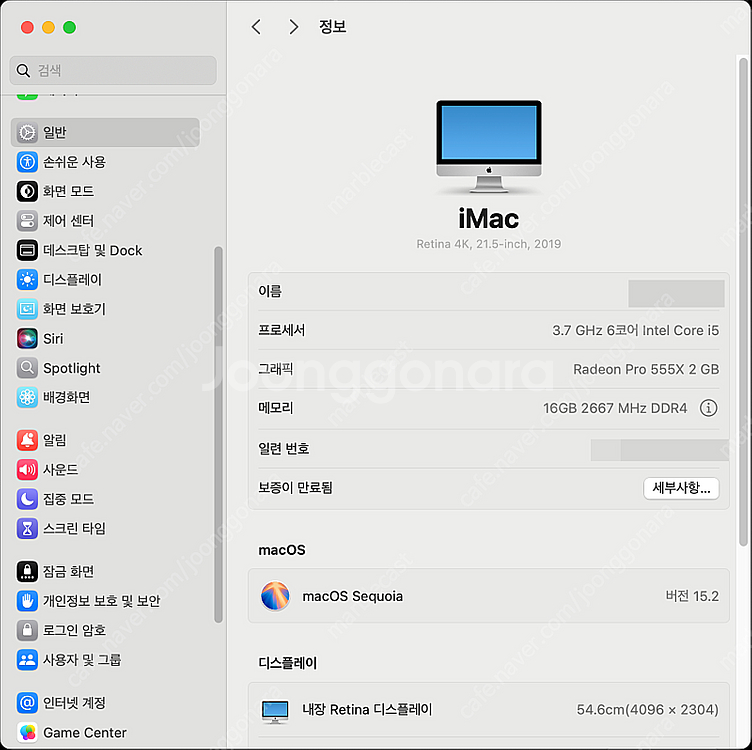Screen dimensions: 752x750
Task: Select the 프로세서 row value text
Action: pyautogui.click(x=635, y=330)
